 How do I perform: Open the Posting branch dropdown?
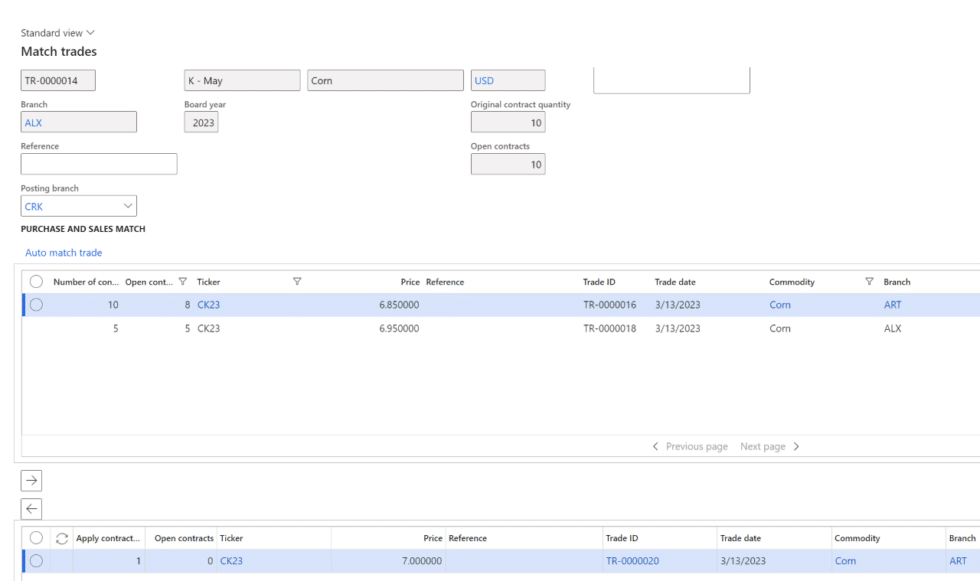pos(128,205)
